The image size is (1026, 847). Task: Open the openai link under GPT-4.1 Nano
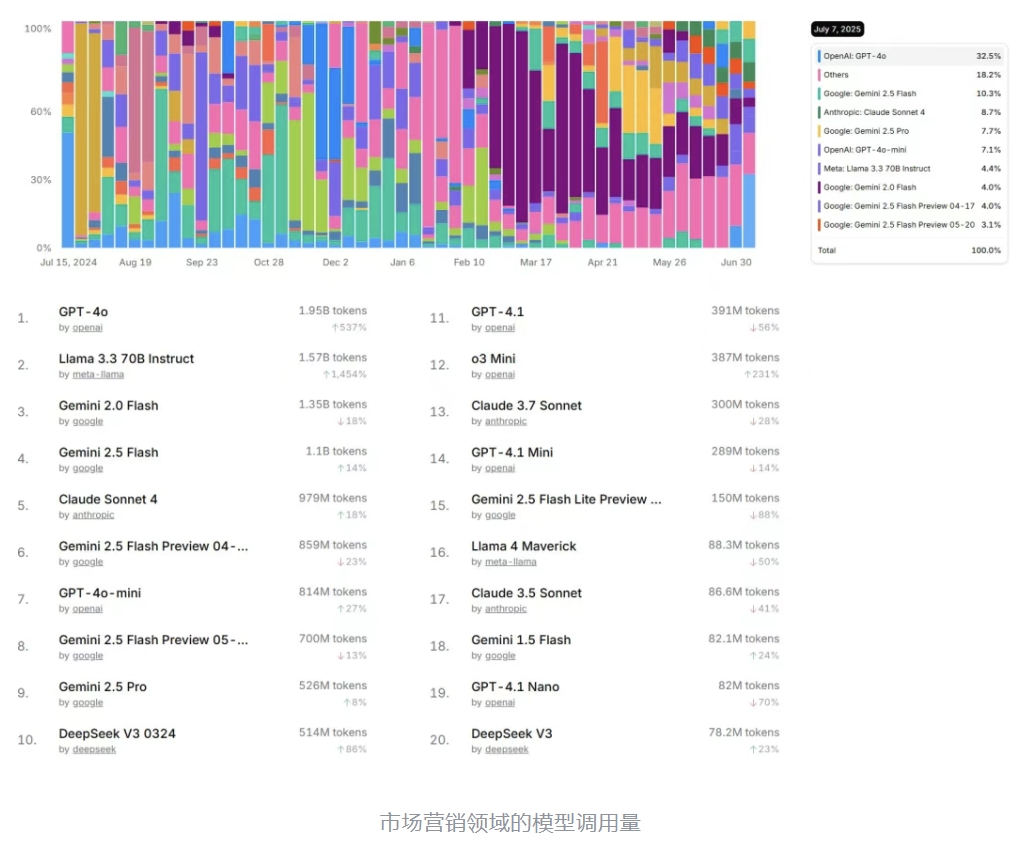[500, 702]
